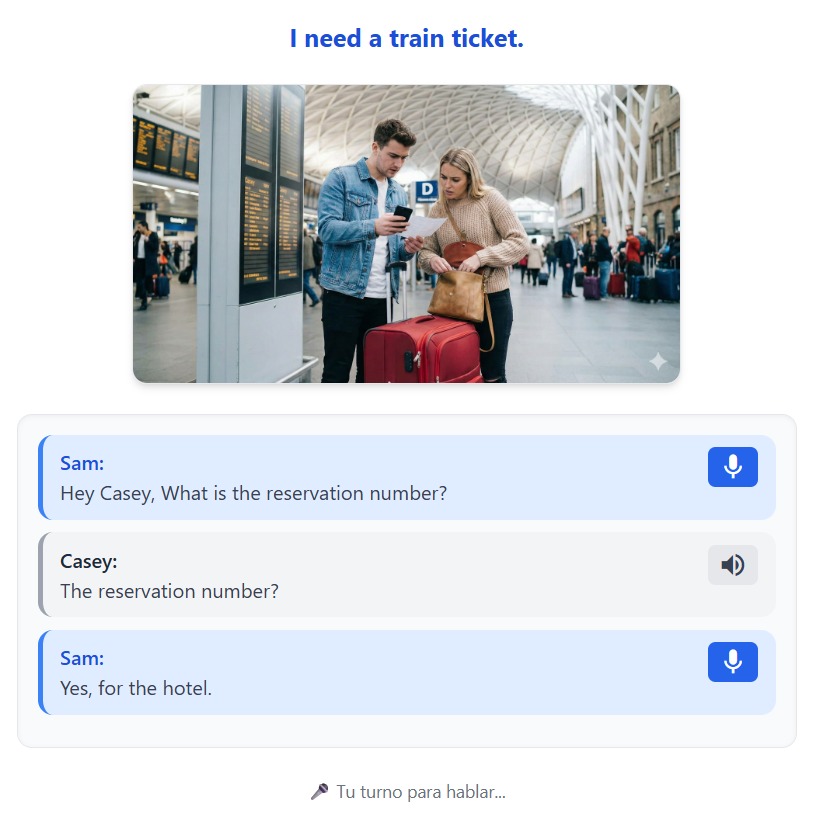Click the departure board in the photo
The image size is (817, 822).
(x=272, y=194)
